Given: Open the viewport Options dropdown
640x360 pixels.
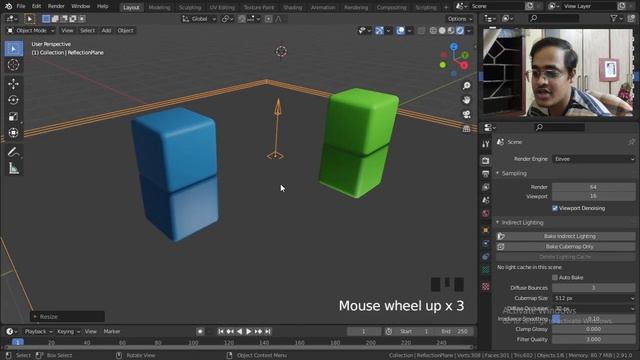Looking at the screenshot, I should point(460,19).
